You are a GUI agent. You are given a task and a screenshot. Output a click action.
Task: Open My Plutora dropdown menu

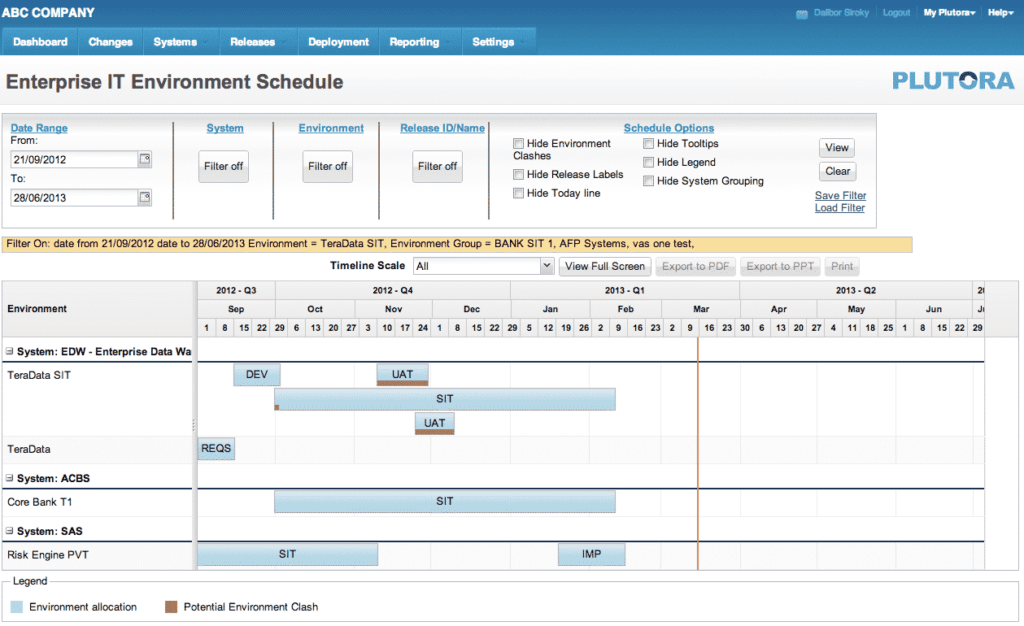pyautogui.click(x=950, y=12)
